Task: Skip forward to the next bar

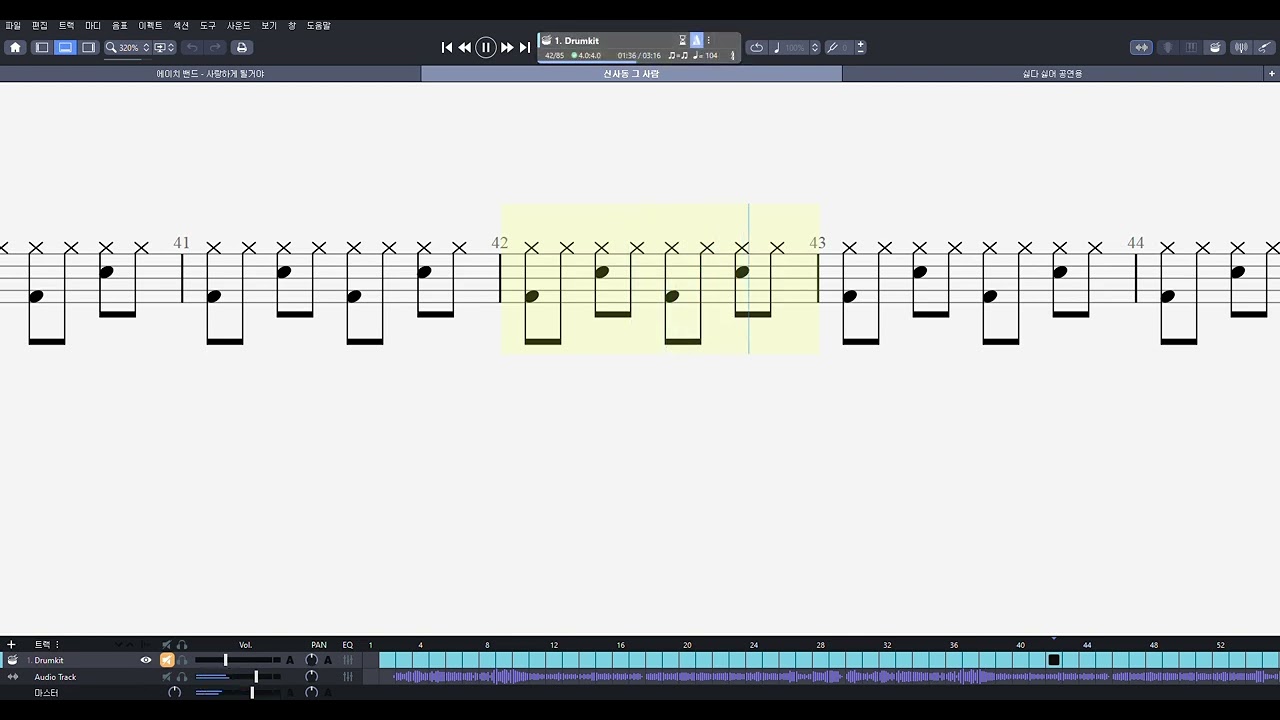Action: 507,47
